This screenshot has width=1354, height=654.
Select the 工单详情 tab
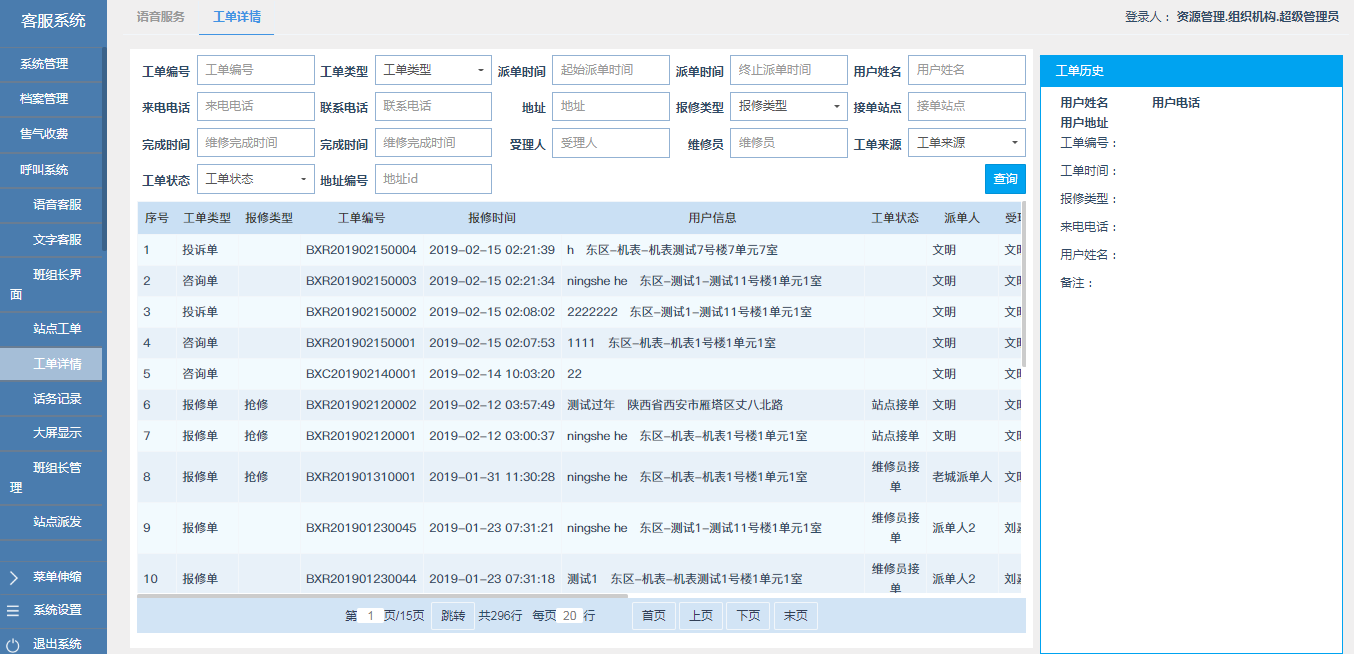237,17
